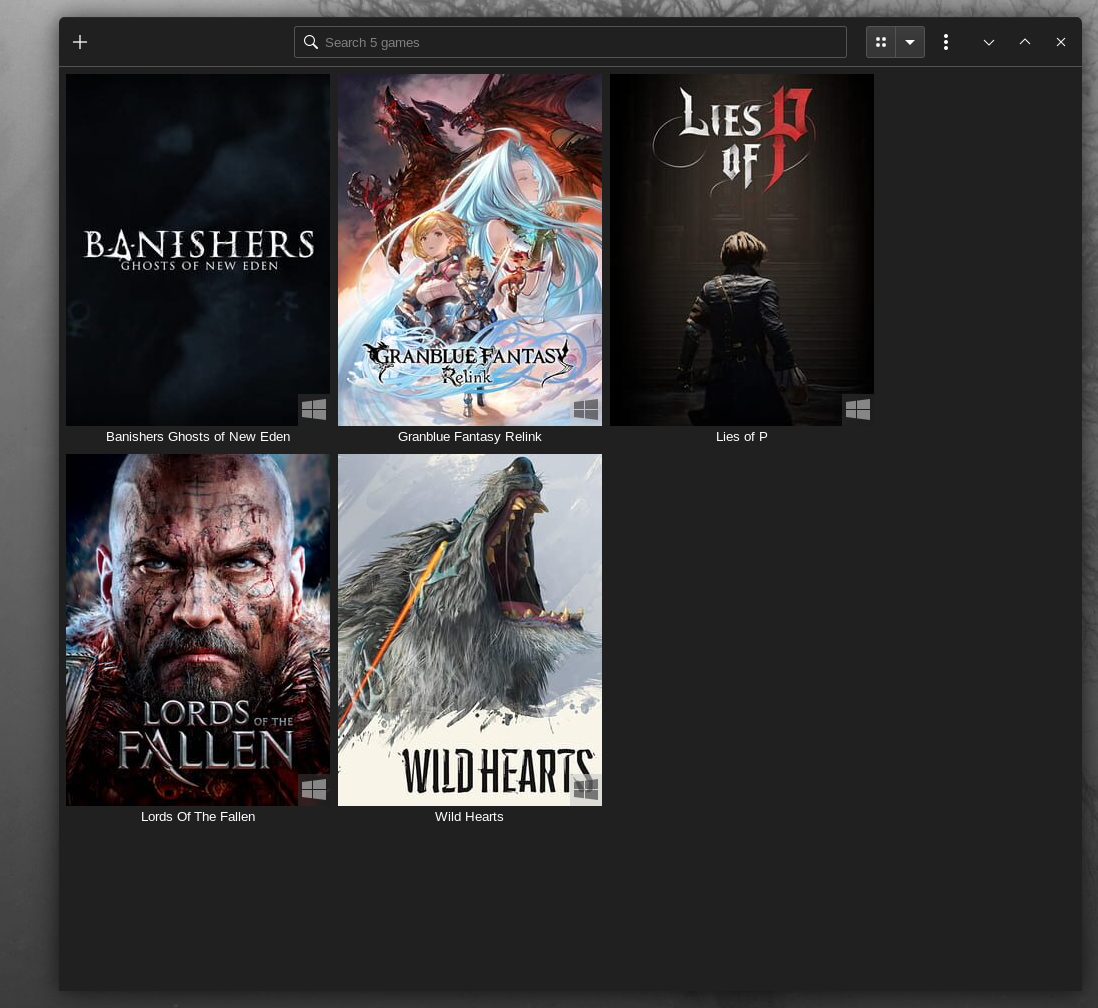
Task: Close the game library window
Action: pyautogui.click(x=1061, y=42)
